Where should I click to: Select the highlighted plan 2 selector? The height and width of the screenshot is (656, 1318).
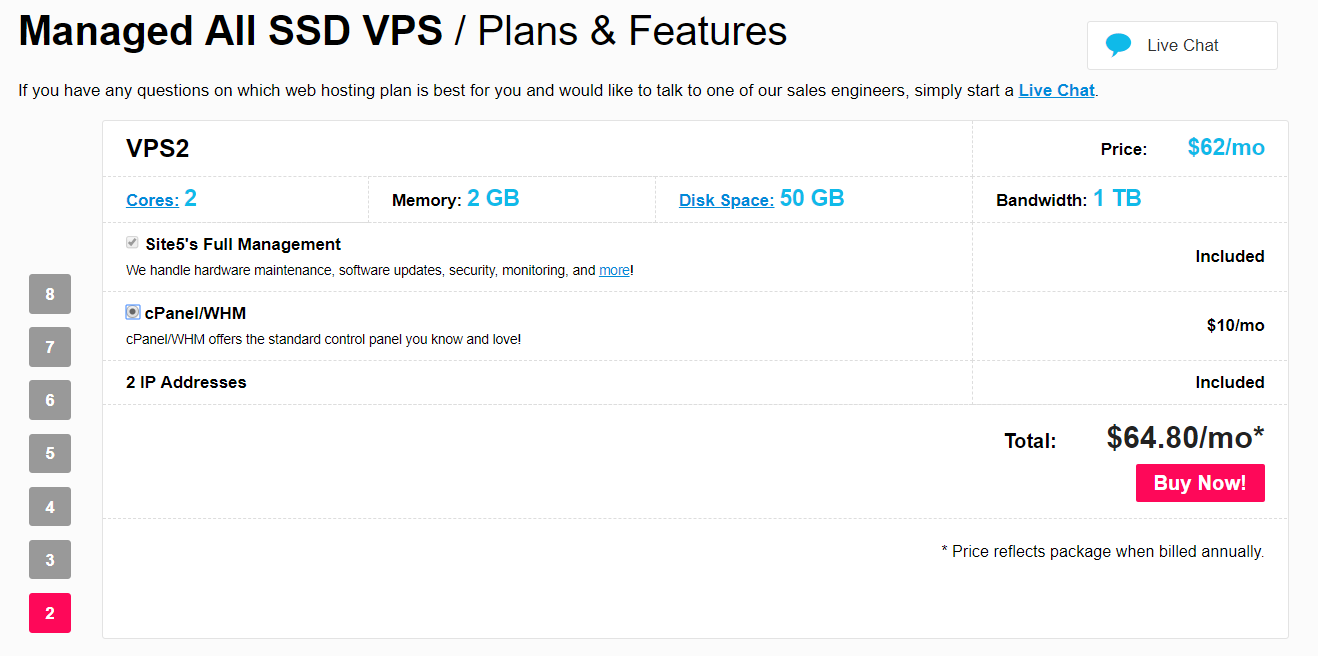(49, 612)
